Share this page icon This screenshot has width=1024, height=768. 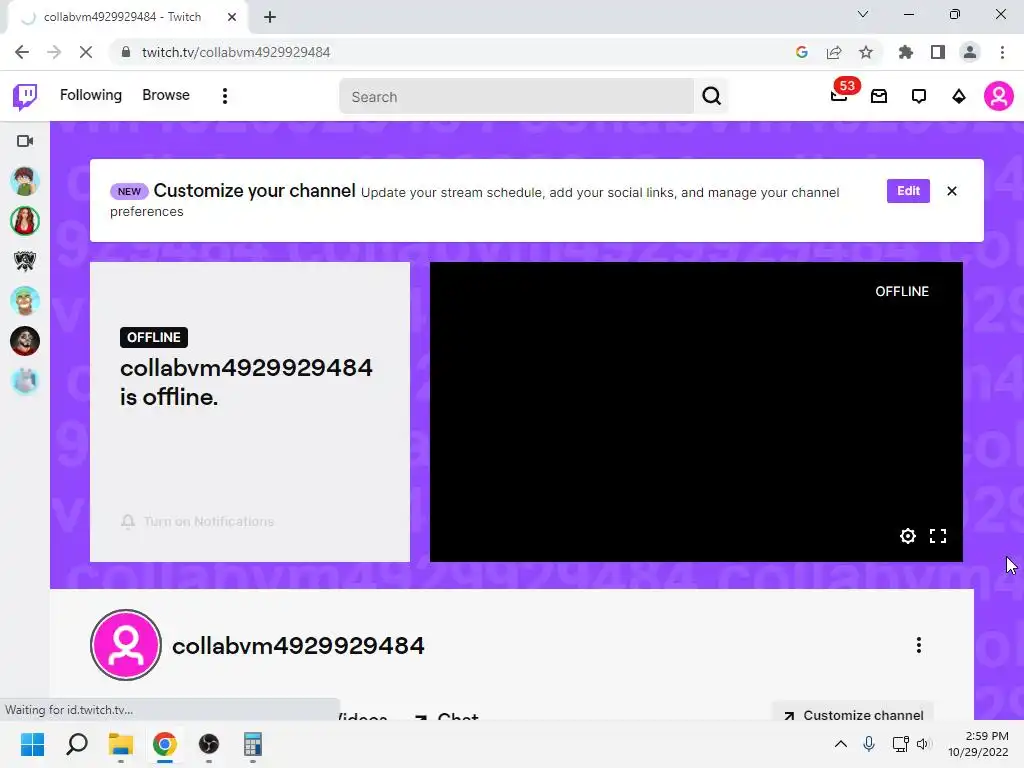834,52
